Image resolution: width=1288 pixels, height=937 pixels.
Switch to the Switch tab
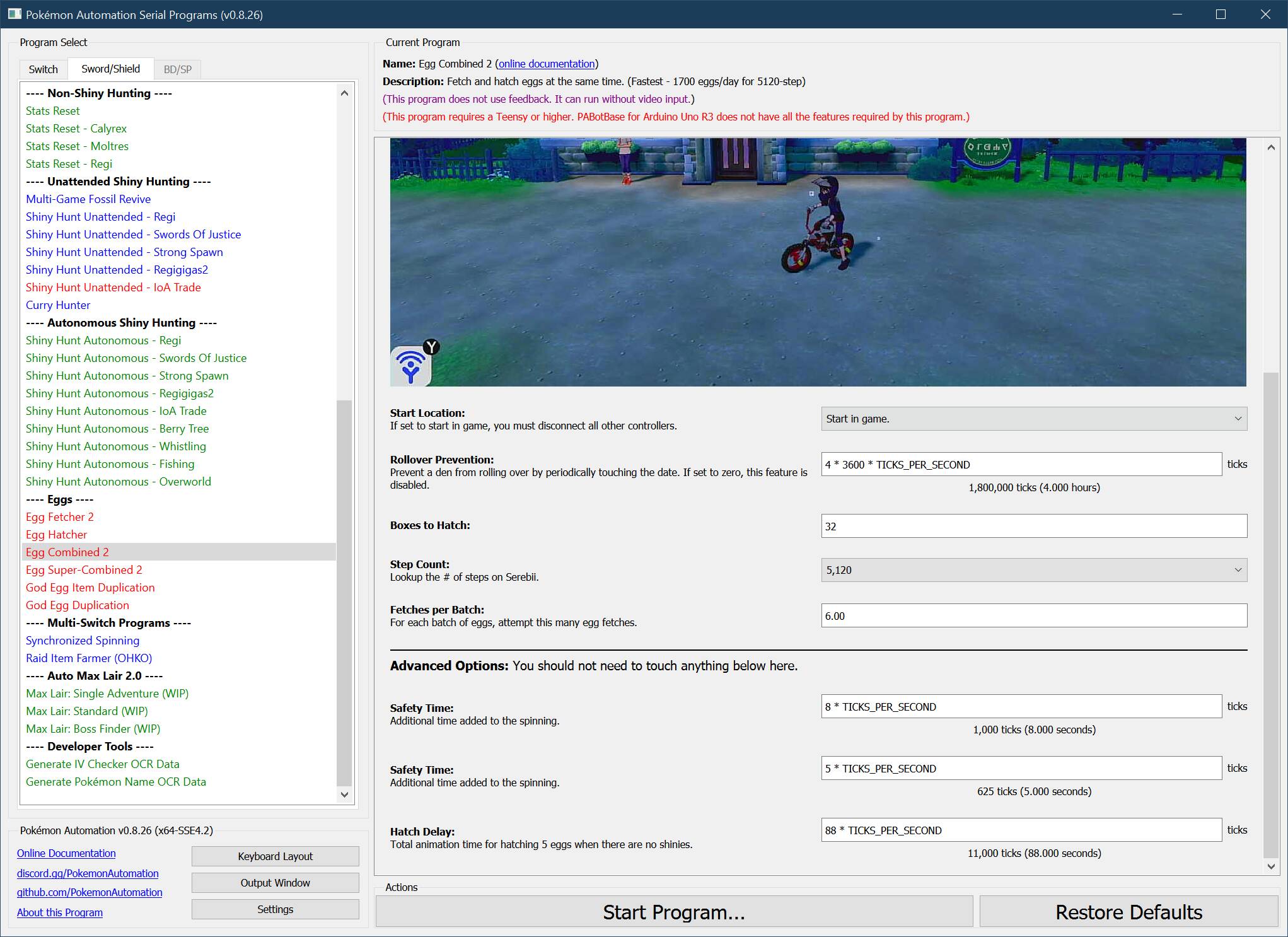43,69
